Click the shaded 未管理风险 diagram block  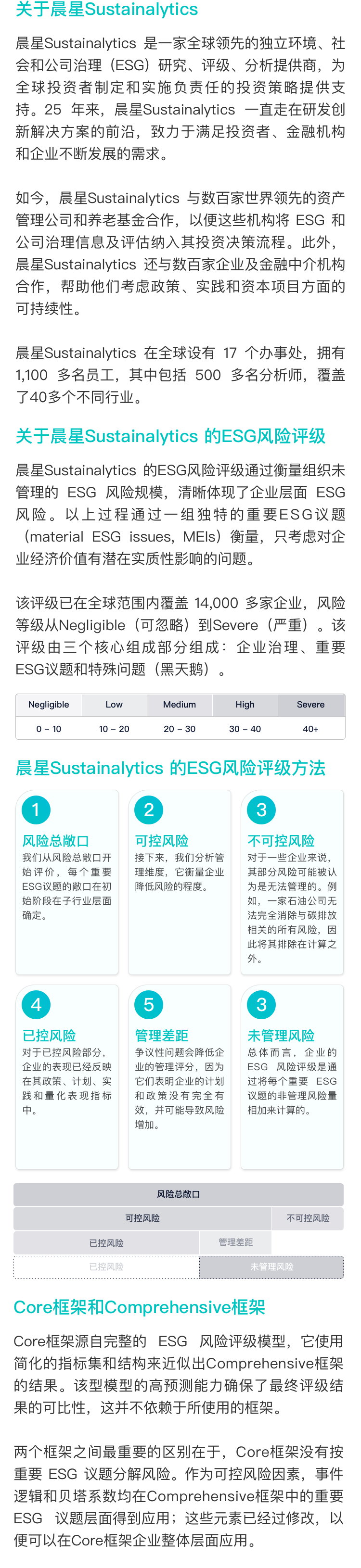271,1267
